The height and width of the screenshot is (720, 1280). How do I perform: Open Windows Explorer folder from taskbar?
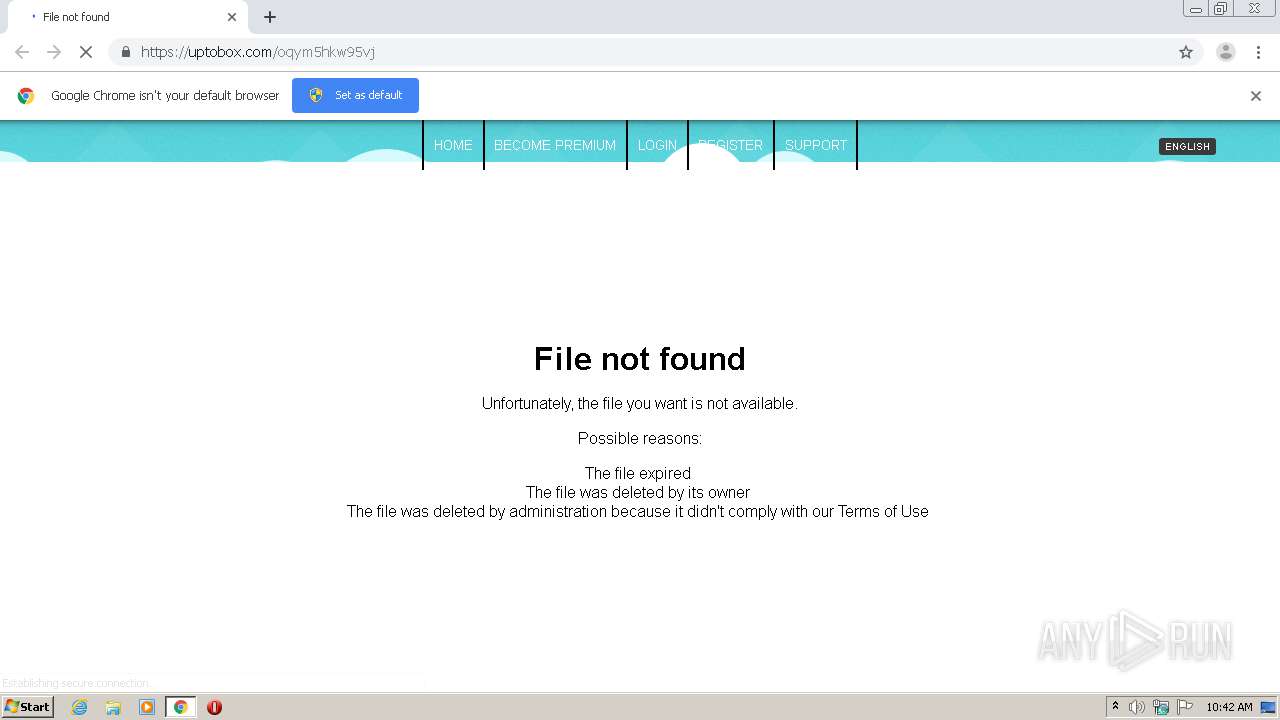[x=113, y=707]
